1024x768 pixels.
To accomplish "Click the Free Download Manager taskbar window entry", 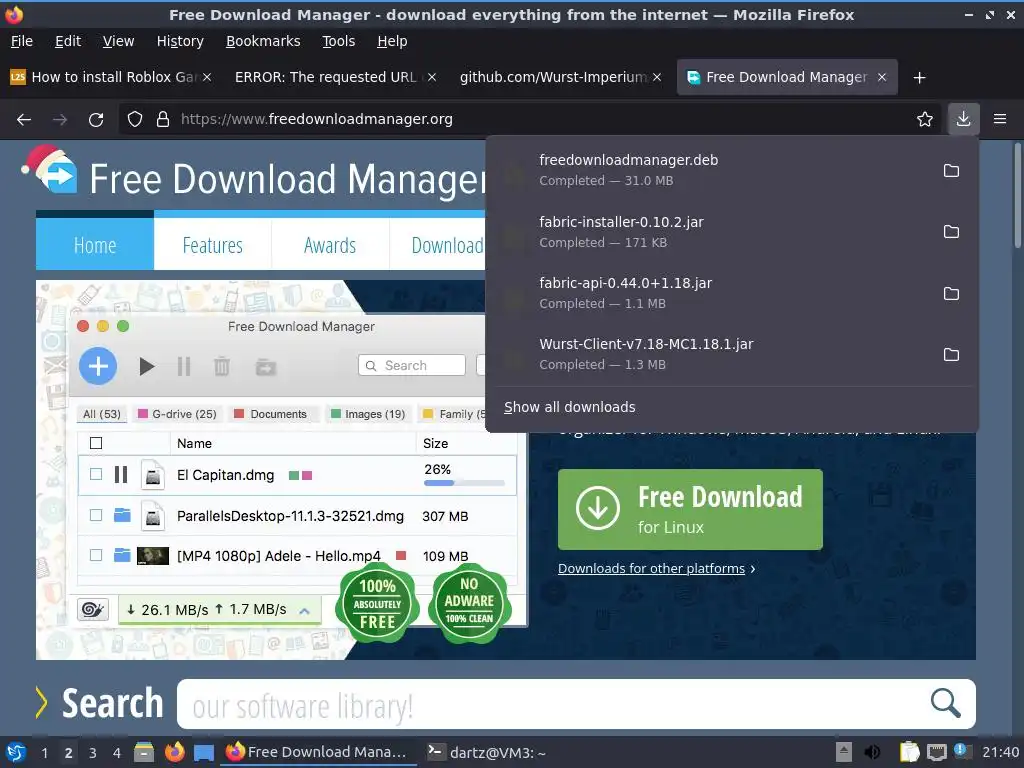I will (x=318, y=752).
